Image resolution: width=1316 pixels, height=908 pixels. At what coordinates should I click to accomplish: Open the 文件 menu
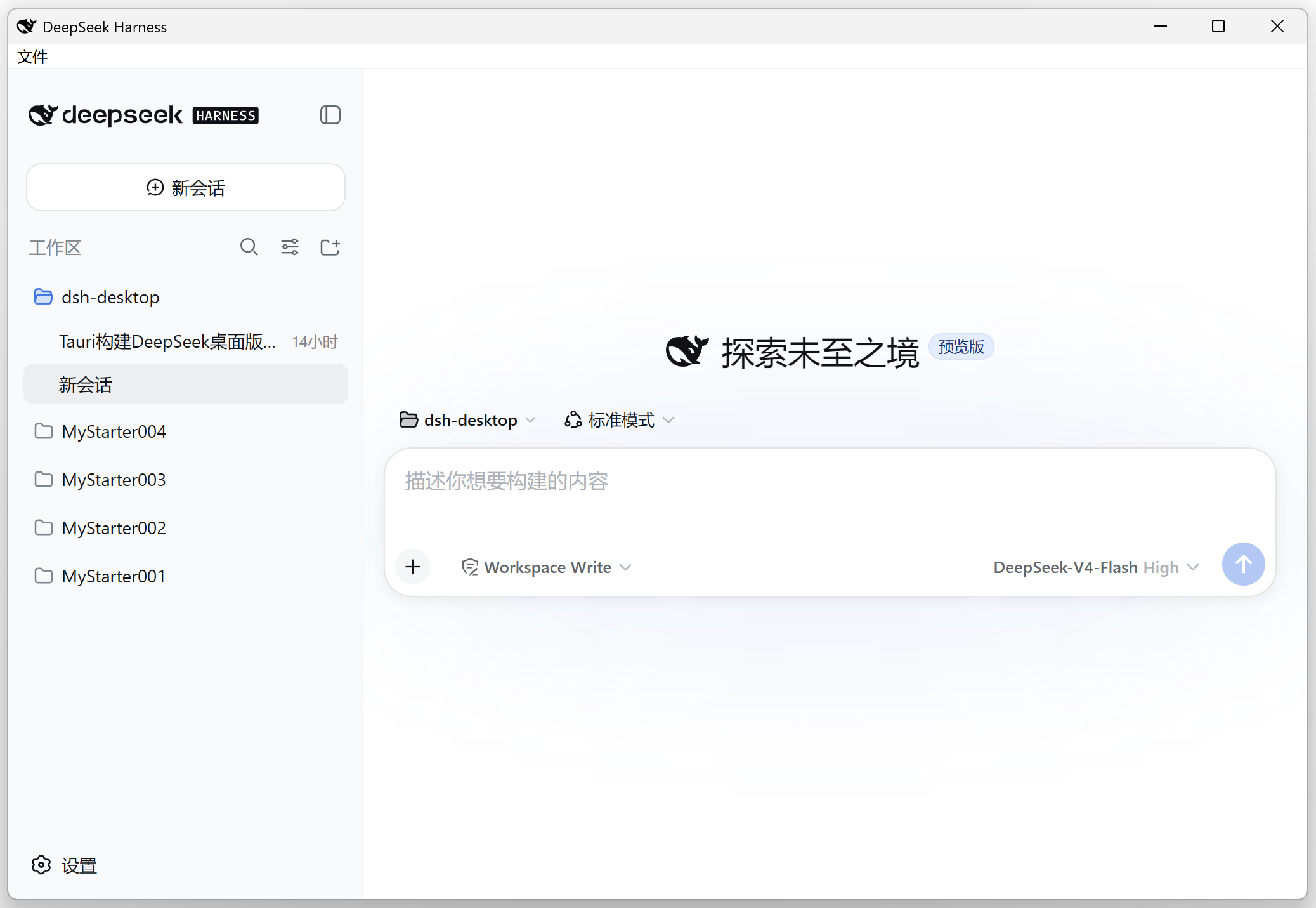(32, 57)
